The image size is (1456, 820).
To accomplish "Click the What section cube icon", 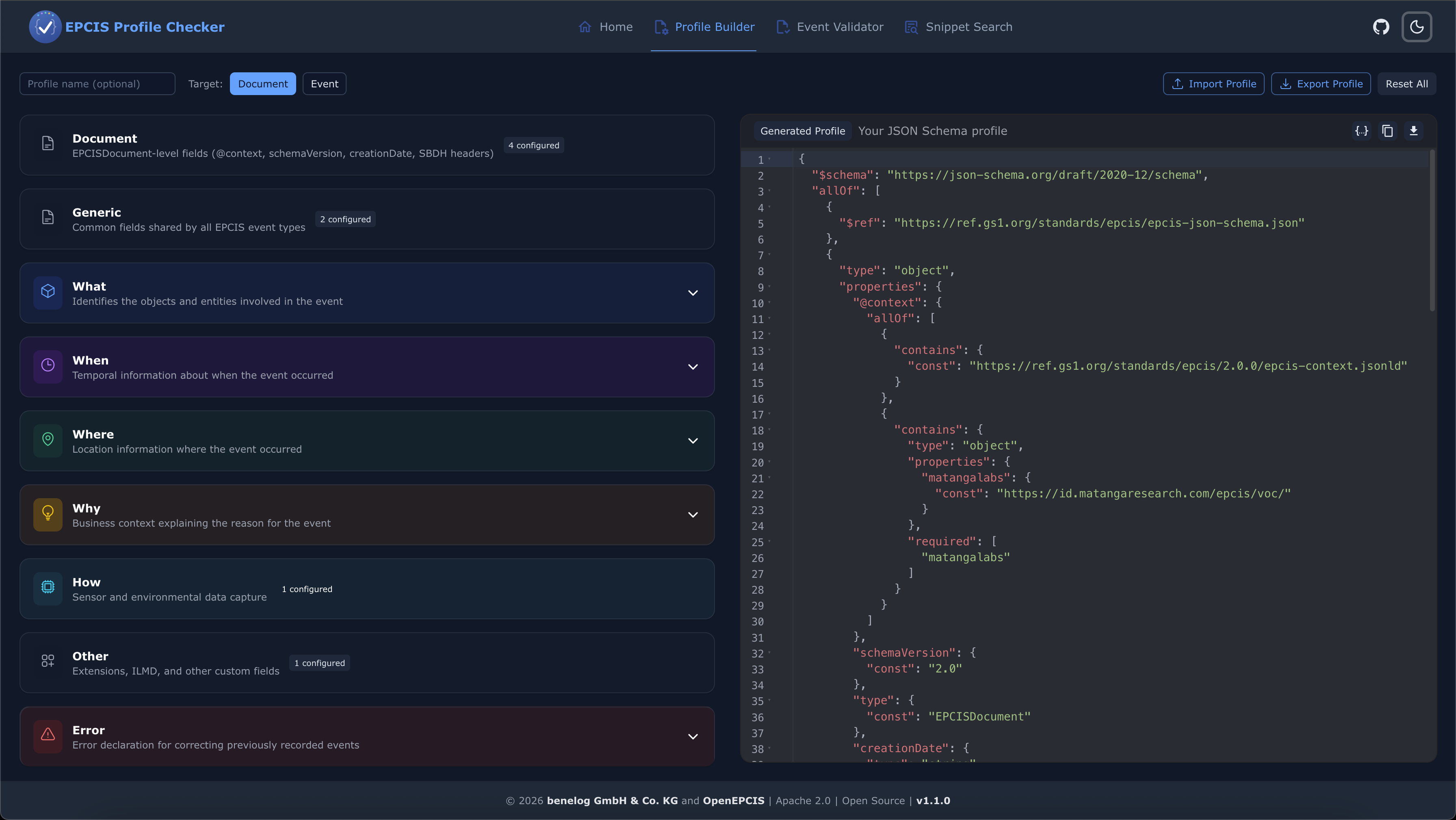I will pos(48,291).
